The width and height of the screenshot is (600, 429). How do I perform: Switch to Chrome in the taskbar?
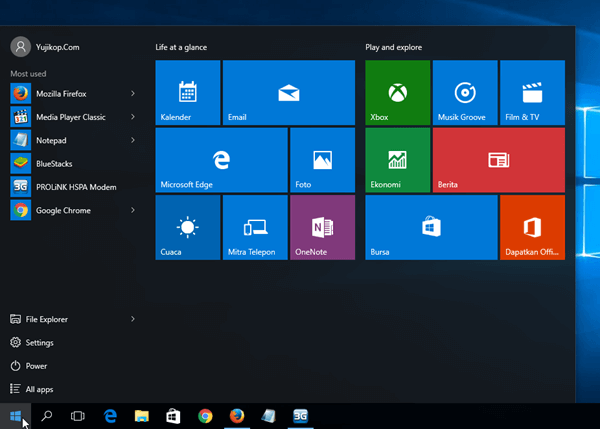click(x=205, y=416)
